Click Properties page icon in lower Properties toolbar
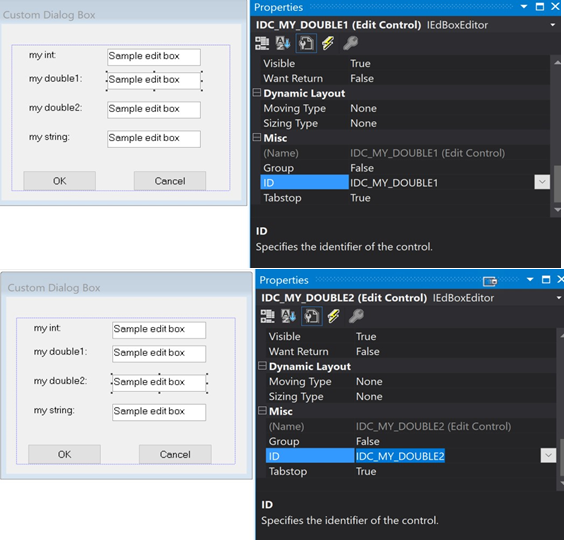Viewport: 568px width, 540px height. coord(312,316)
